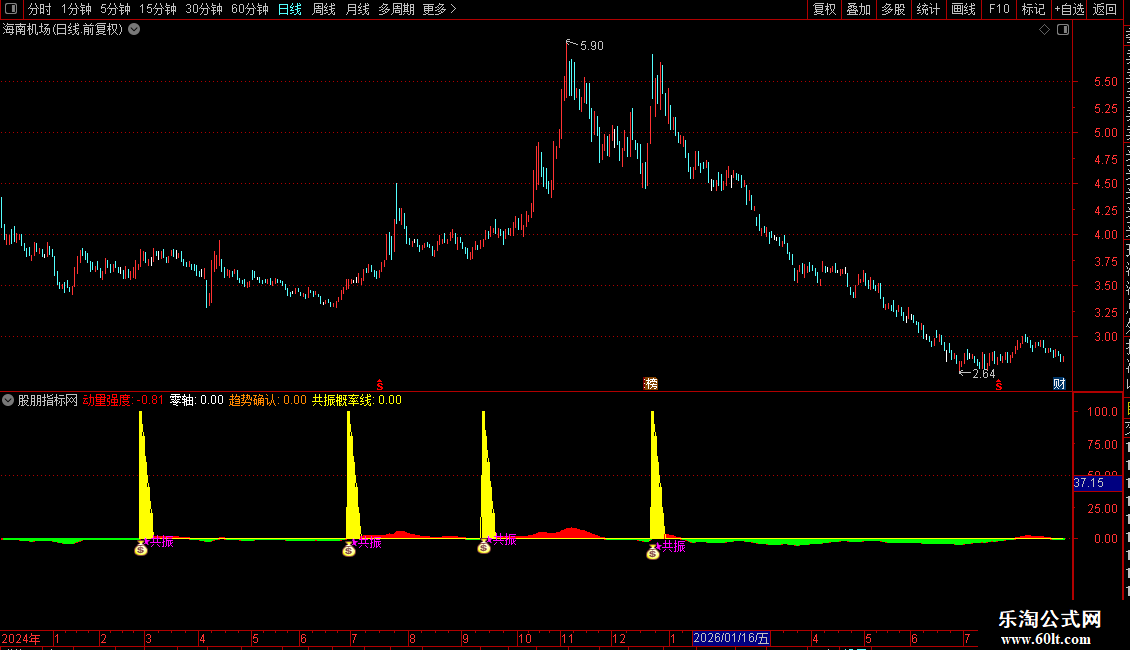This screenshot has height=650, width=1130.
Task: Click the 海南机场(日线.前复权) title
Action: pyautogui.click(x=63, y=30)
